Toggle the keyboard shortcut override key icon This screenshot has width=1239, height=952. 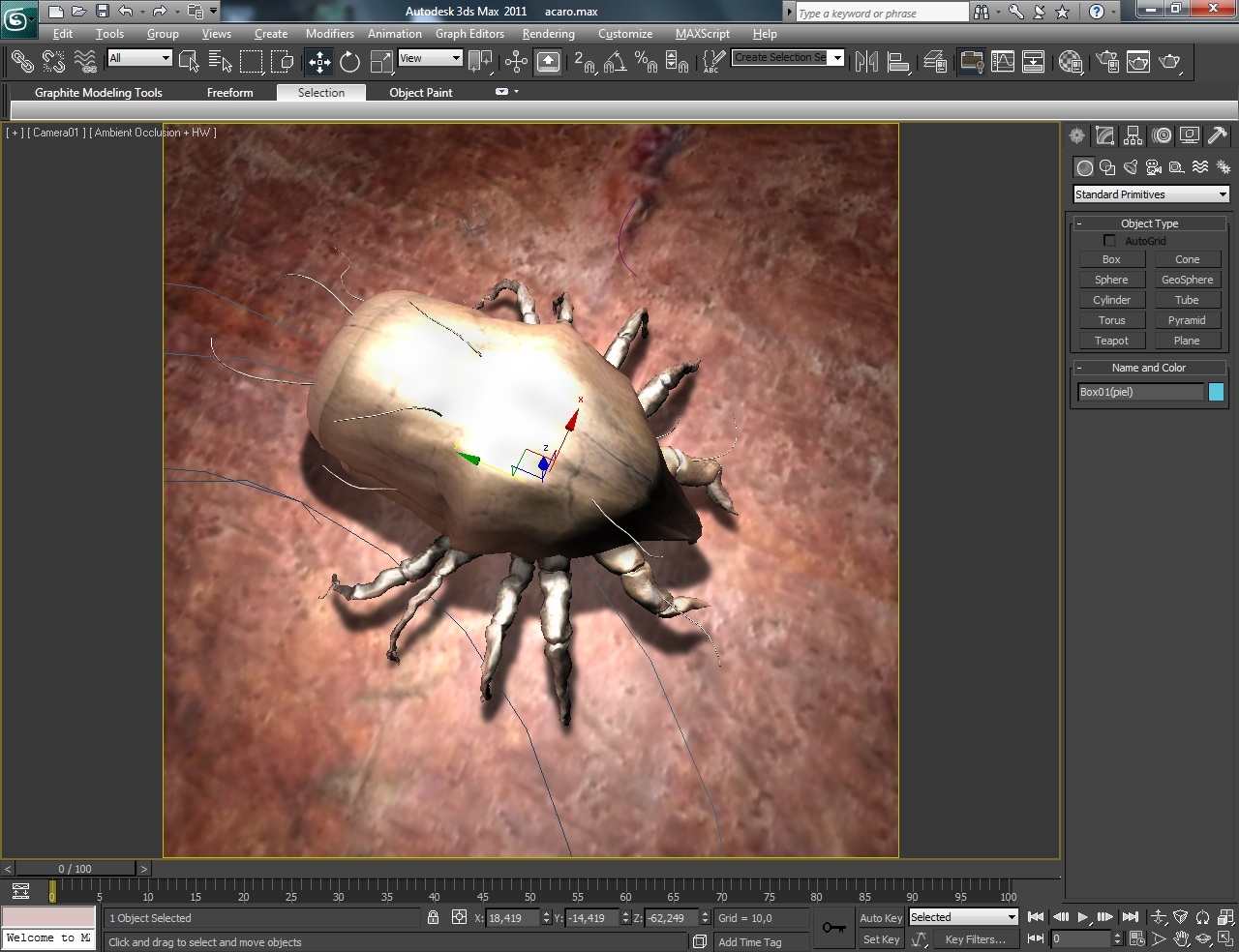click(x=833, y=928)
